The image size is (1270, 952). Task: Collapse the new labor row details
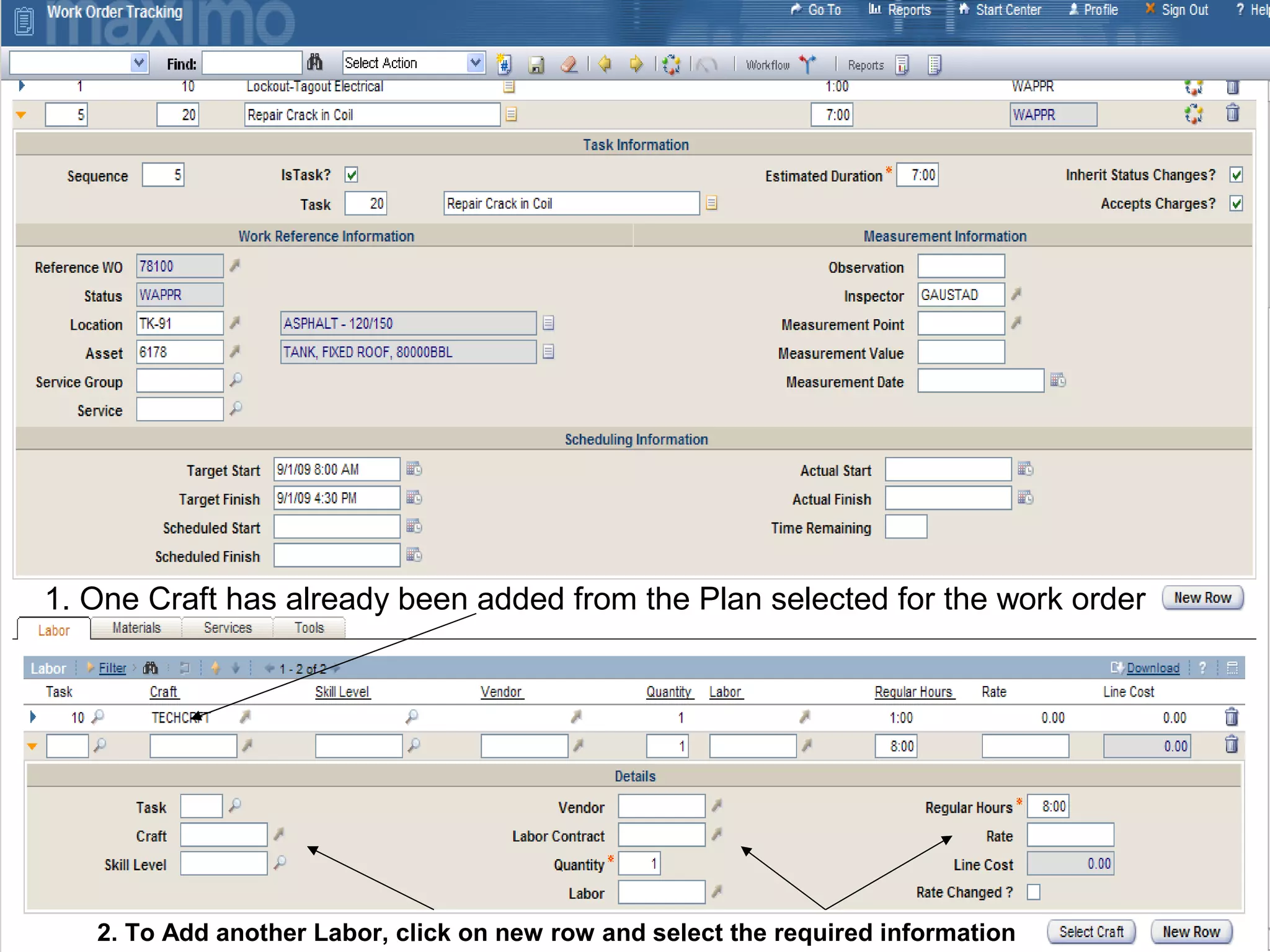(x=33, y=746)
